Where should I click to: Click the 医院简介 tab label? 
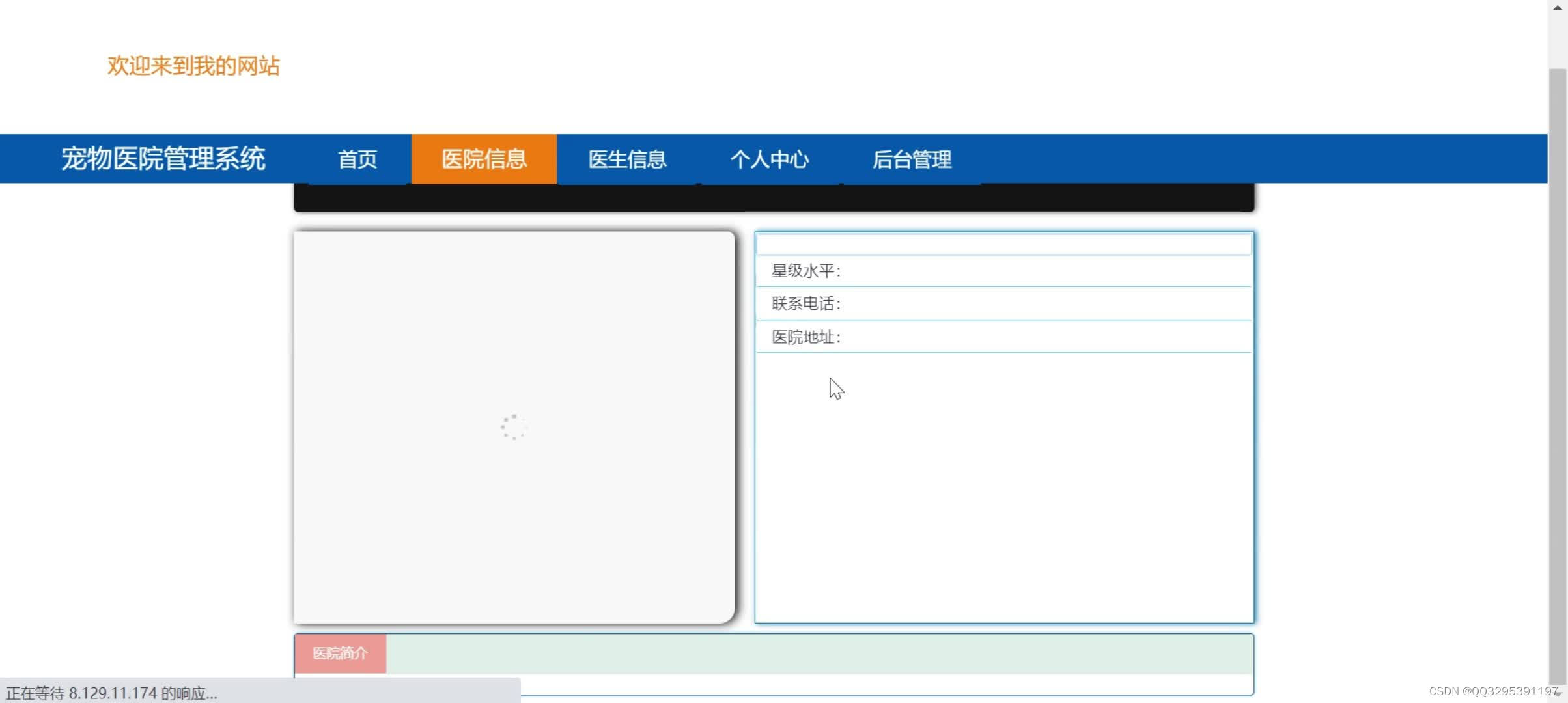340,653
